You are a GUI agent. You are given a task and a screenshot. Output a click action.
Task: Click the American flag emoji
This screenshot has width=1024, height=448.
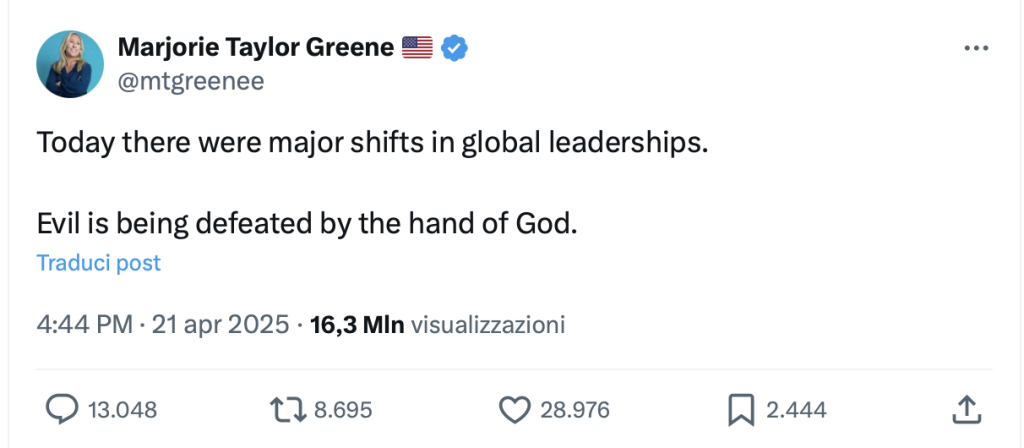tap(417, 47)
